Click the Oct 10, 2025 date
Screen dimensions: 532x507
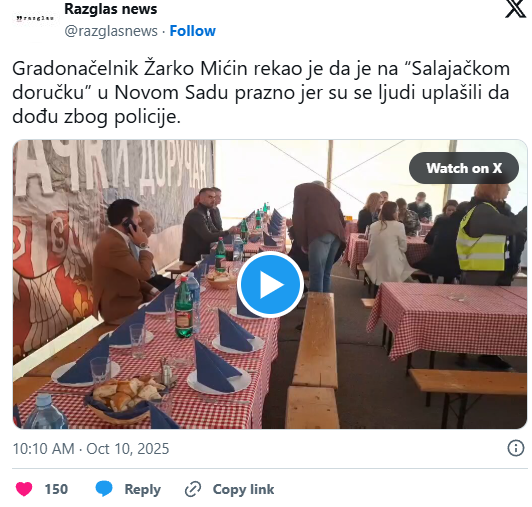pos(128,449)
